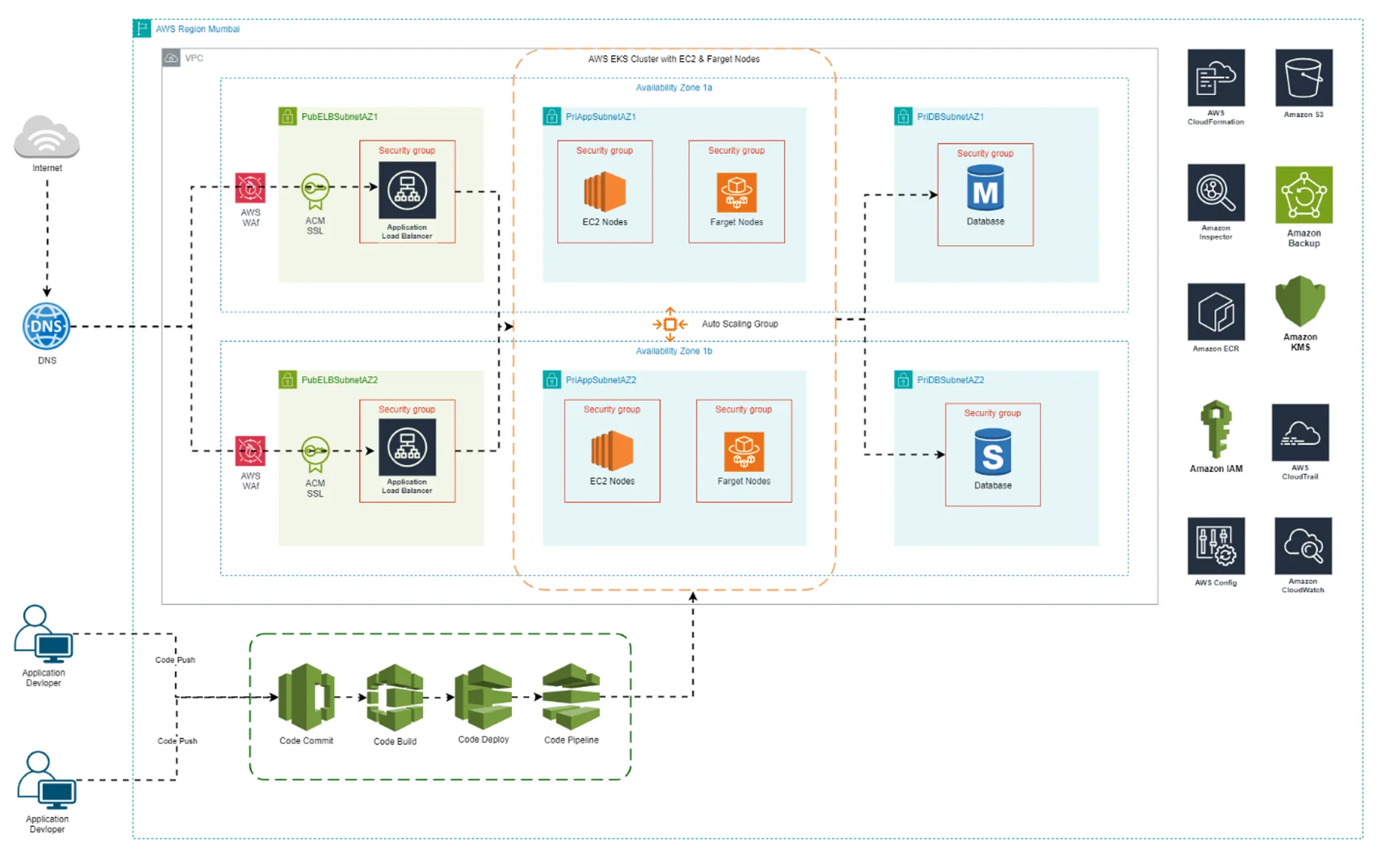
Task: Click the PubELBSubnetAZ2 lock icon
Action: 287,379
